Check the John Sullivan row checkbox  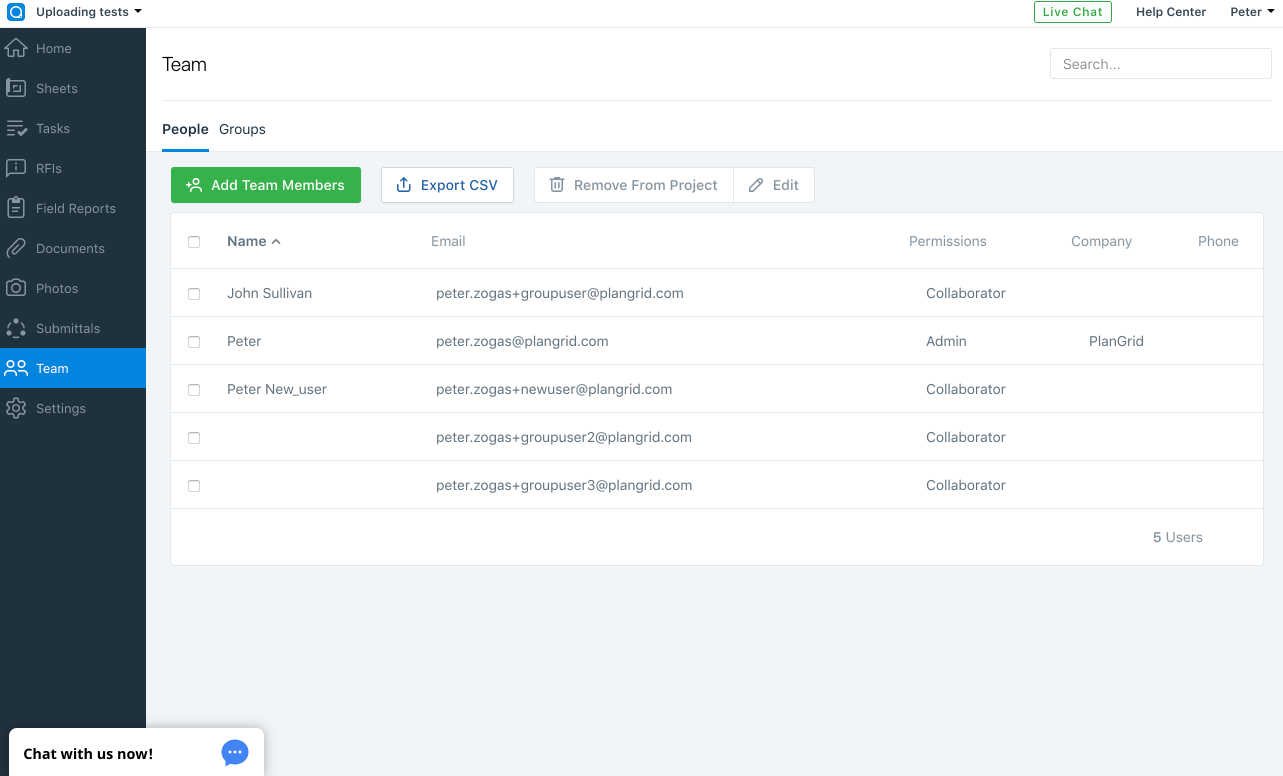click(194, 294)
